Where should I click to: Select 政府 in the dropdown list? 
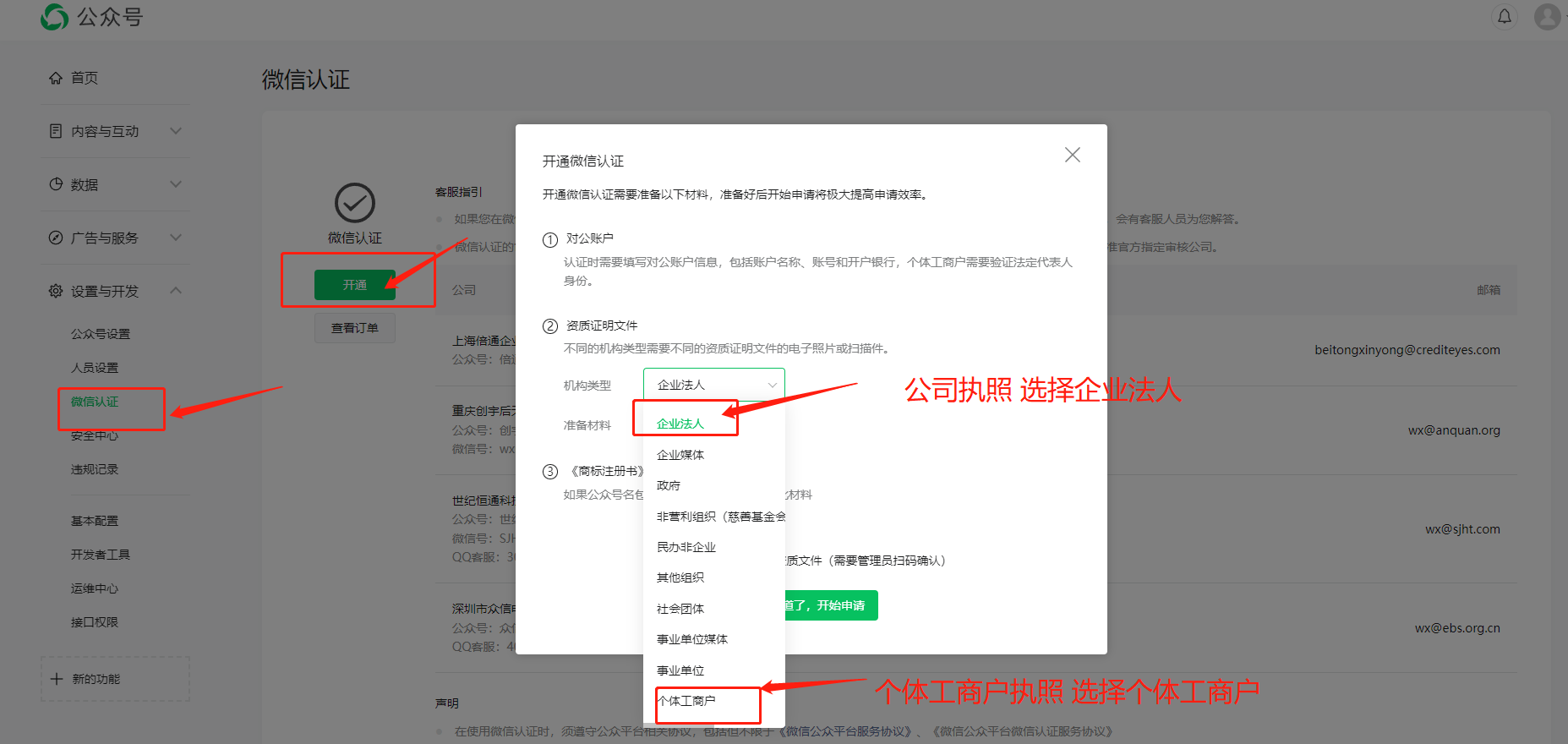point(714,485)
